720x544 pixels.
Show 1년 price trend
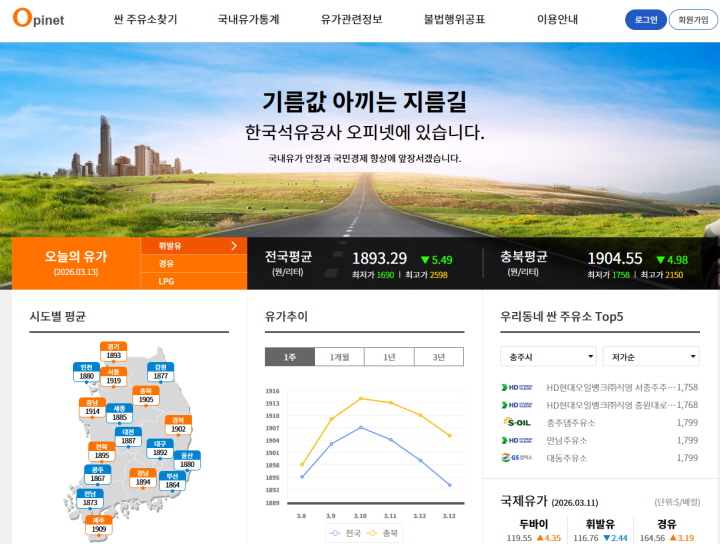click(389, 357)
